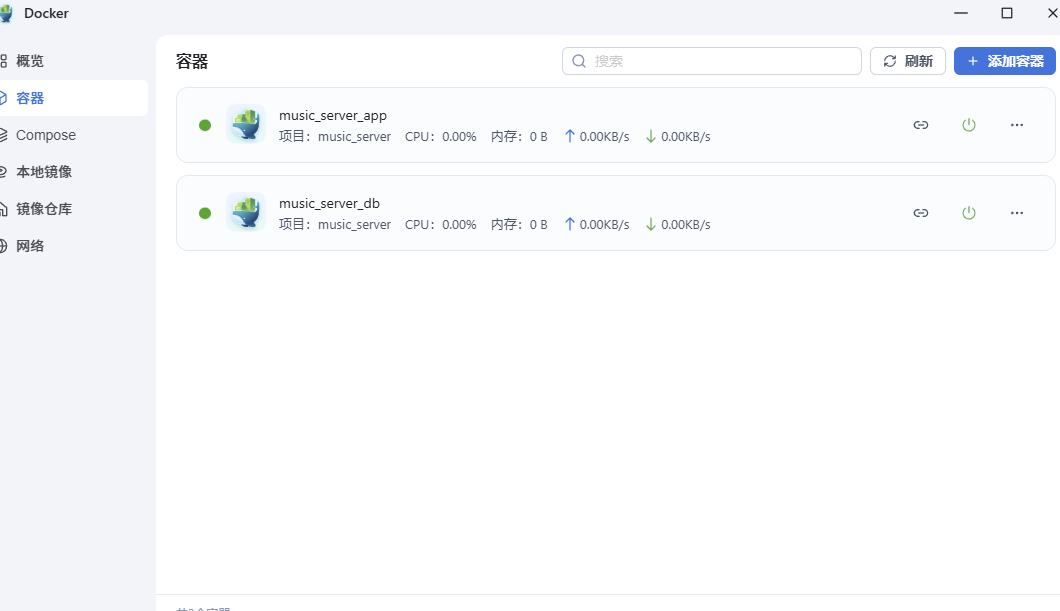
Task: Open more options menu for music_server_db
Action: tap(1017, 213)
